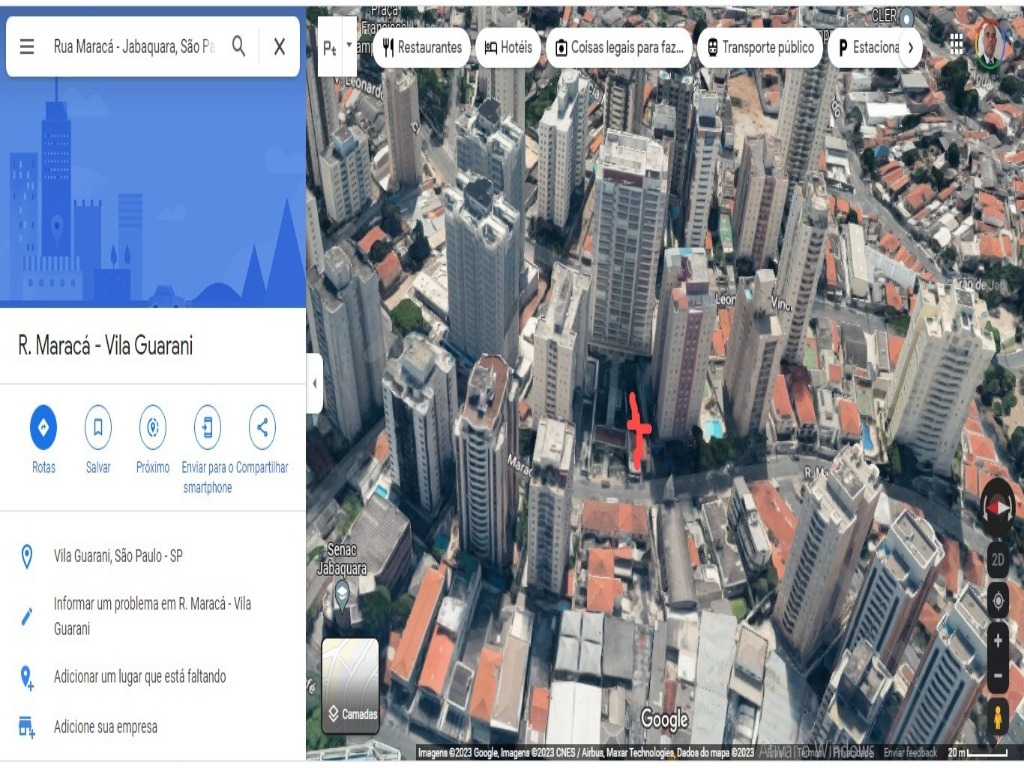This screenshot has height=768, width=1024.
Task: Select the Coisas legais para fazer chip
Action: 619,47
